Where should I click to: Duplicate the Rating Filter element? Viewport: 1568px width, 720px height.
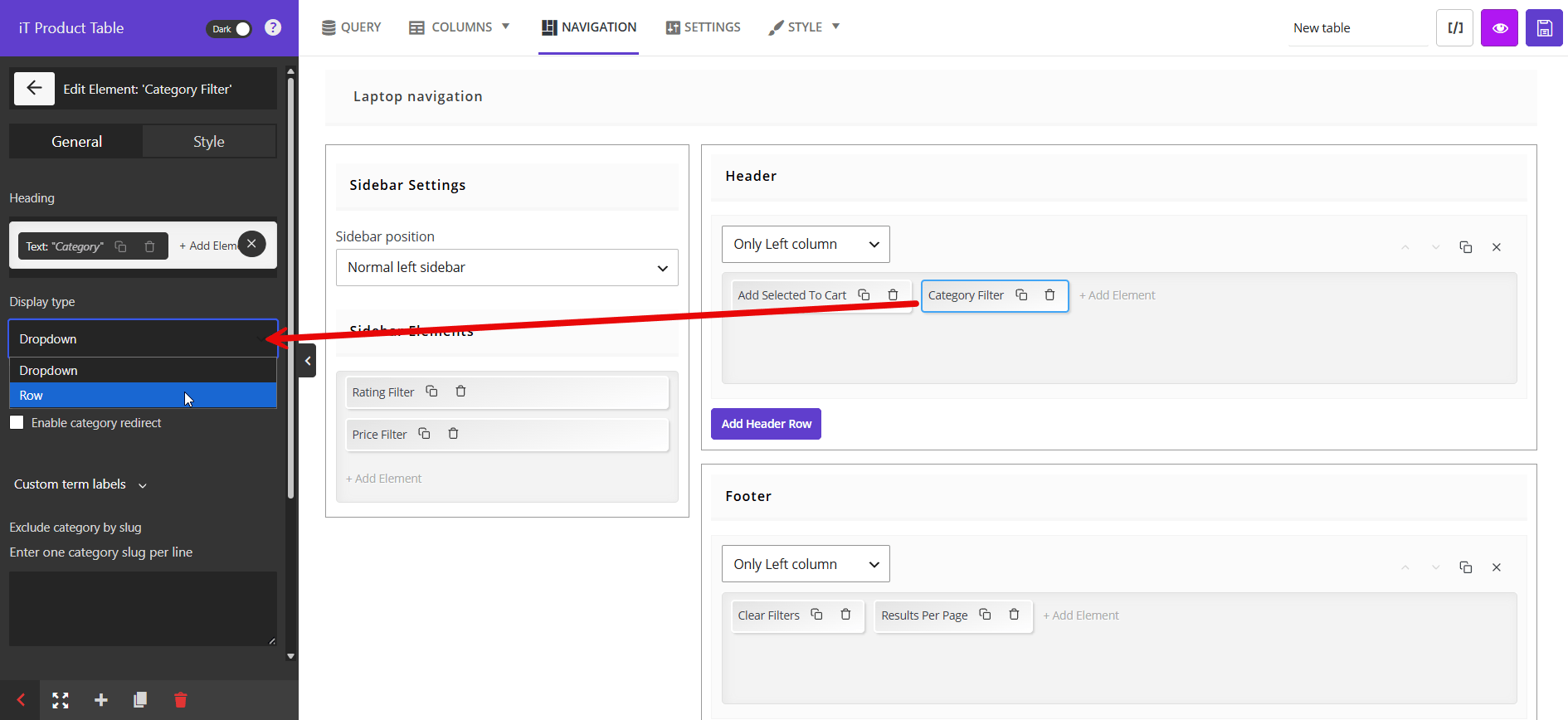pyautogui.click(x=431, y=392)
